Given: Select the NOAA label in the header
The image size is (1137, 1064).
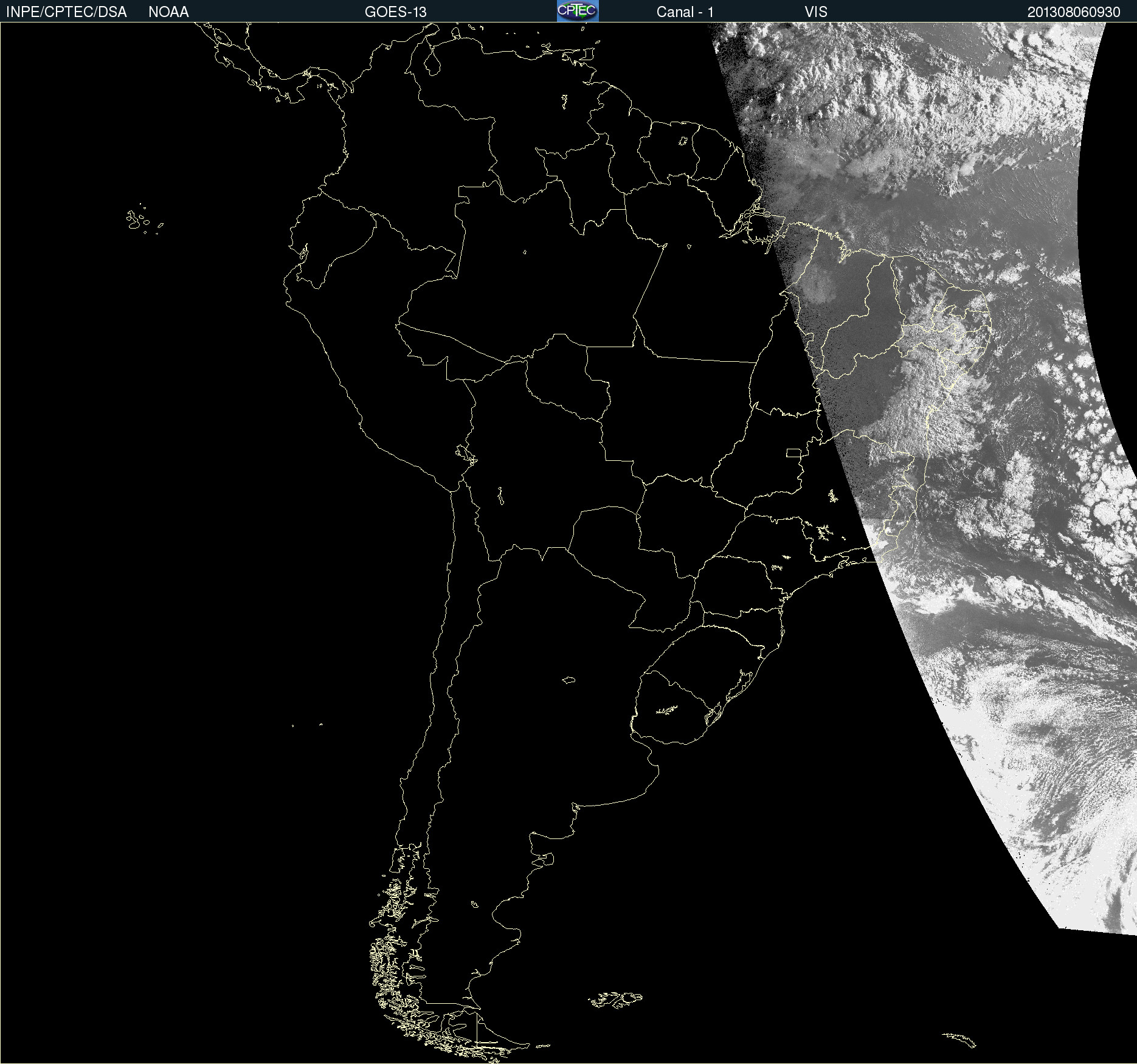Looking at the screenshot, I should pyautogui.click(x=168, y=12).
